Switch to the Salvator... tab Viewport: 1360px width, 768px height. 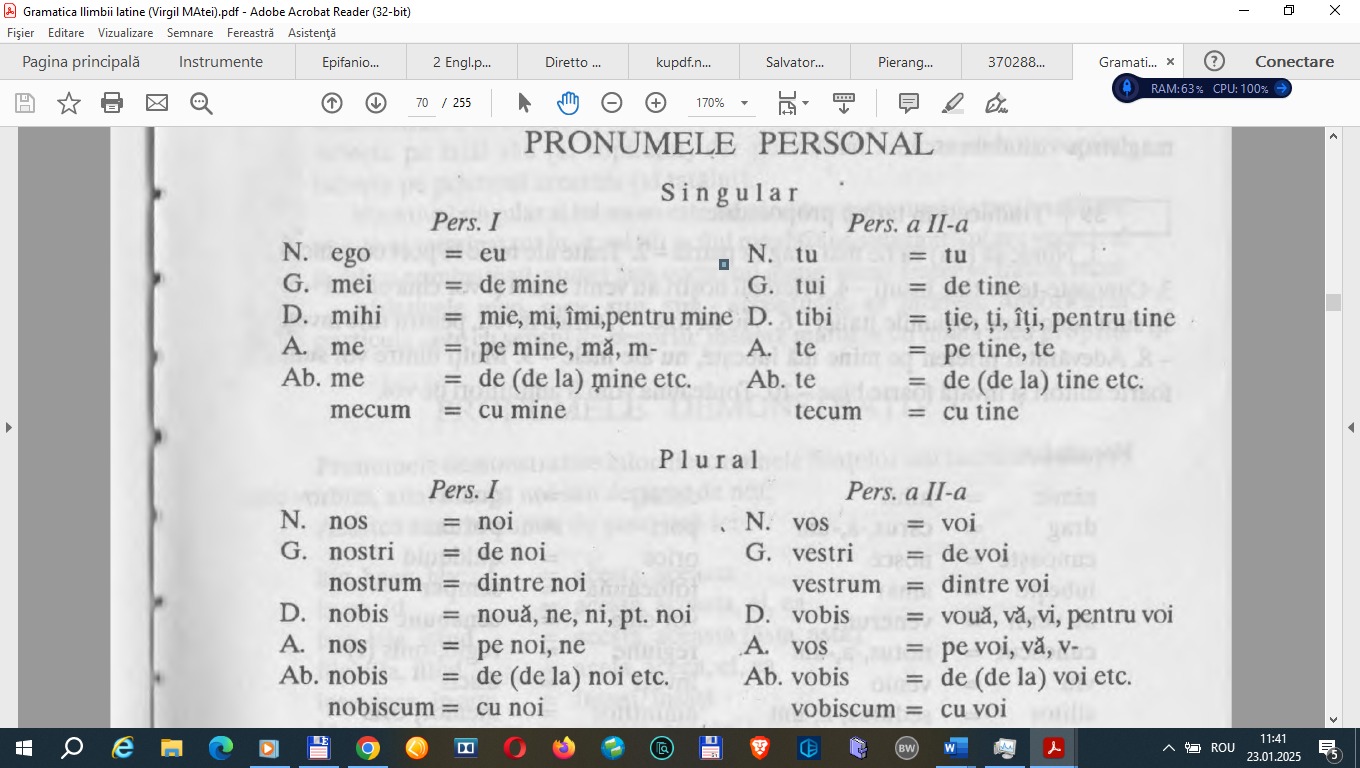click(795, 62)
